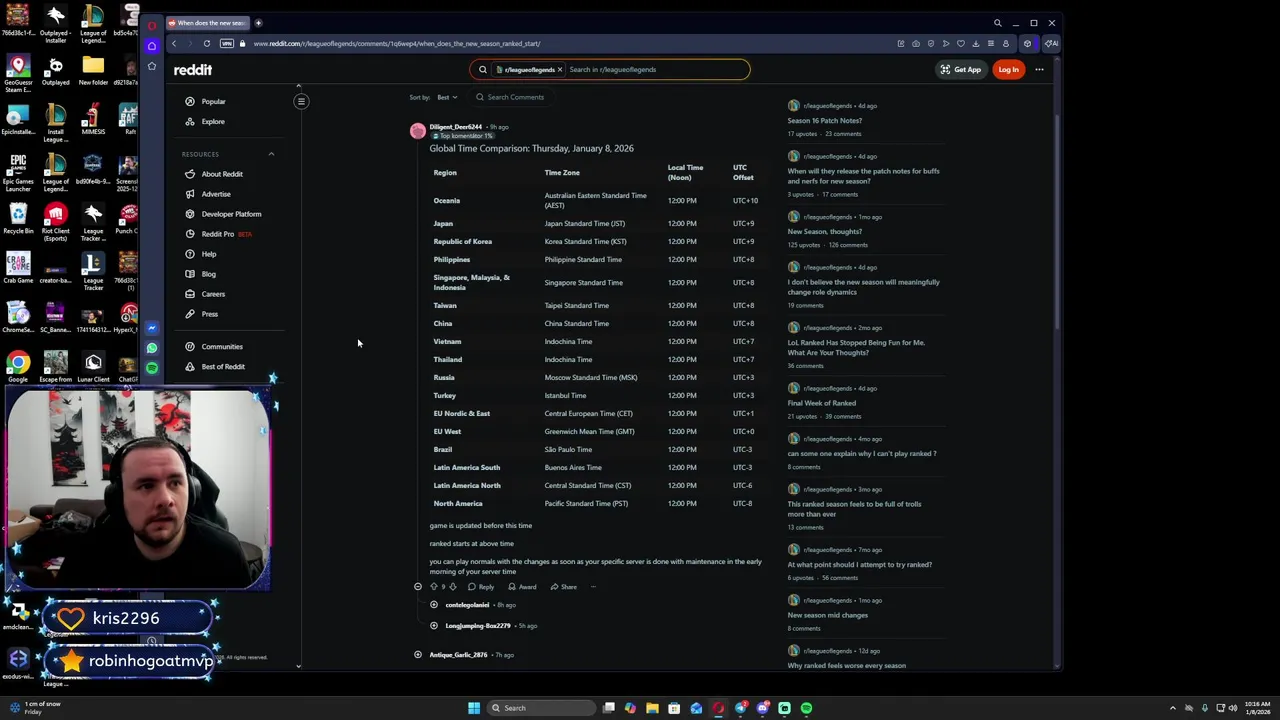Click page vertical scrollbar
The width and height of the screenshot is (1280, 720).
click(1057, 220)
